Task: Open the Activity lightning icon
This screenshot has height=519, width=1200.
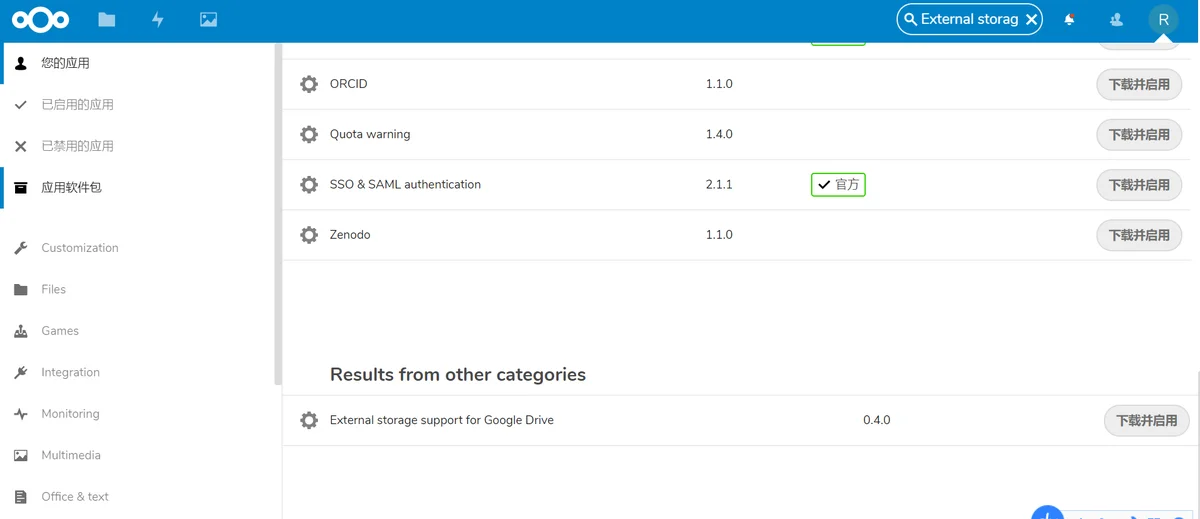Action: [158, 19]
